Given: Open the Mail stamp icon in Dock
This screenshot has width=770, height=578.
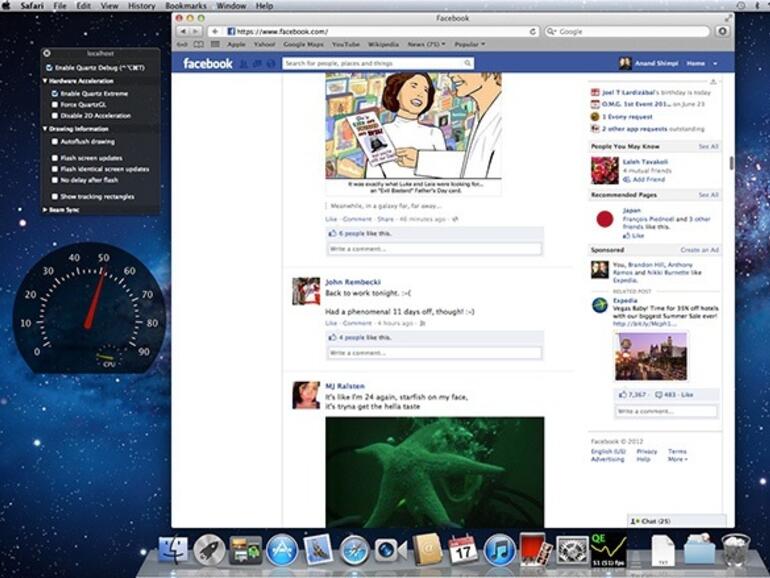Looking at the screenshot, I should (x=318, y=550).
